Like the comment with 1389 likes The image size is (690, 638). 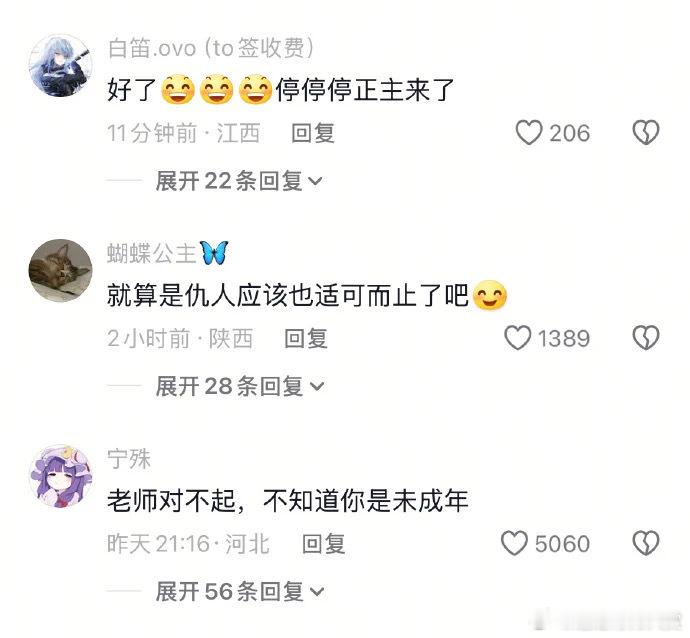pyautogui.click(x=518, y=338)
